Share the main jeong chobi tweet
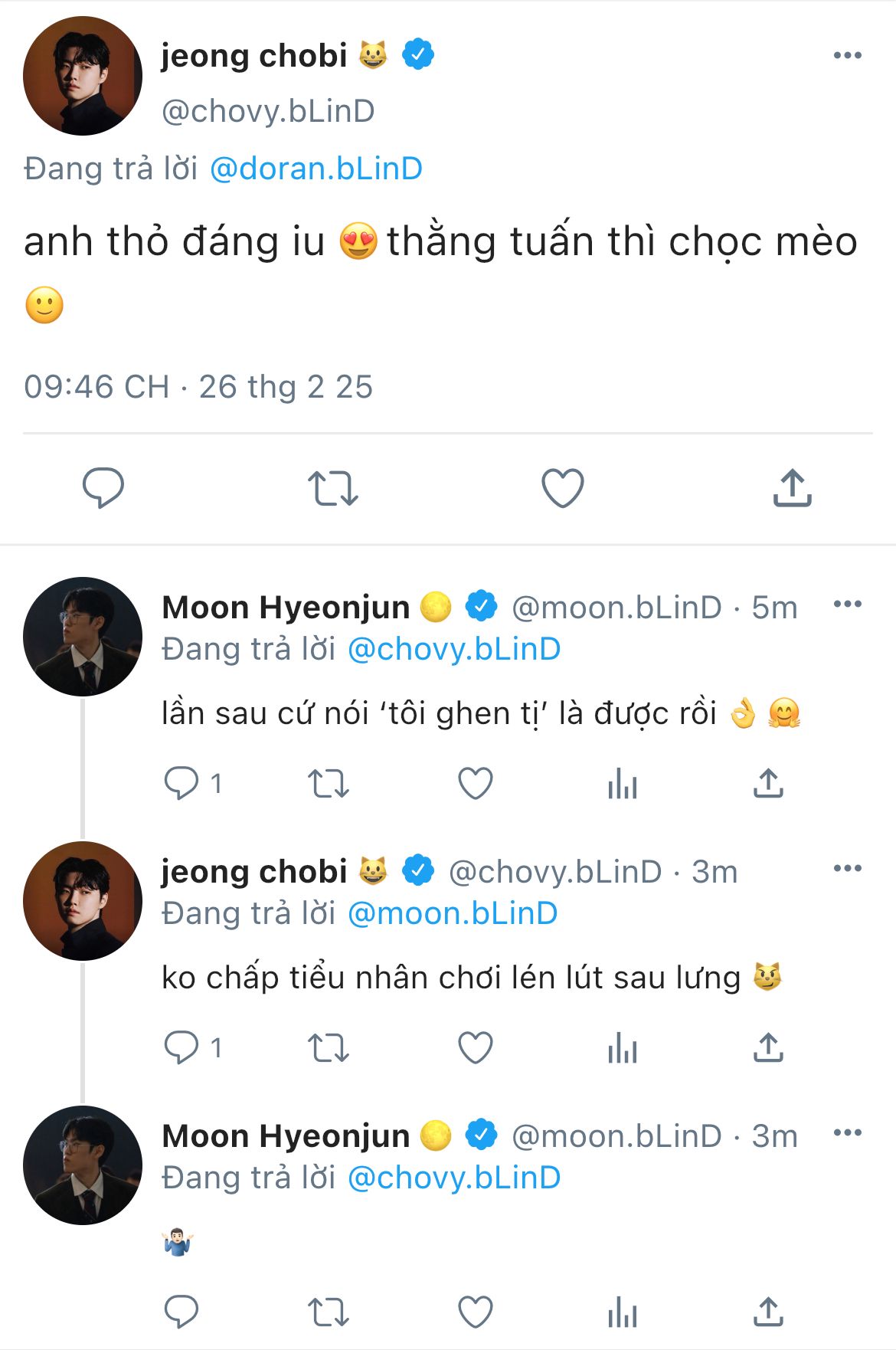896x1350 pixels. point(792,488)
